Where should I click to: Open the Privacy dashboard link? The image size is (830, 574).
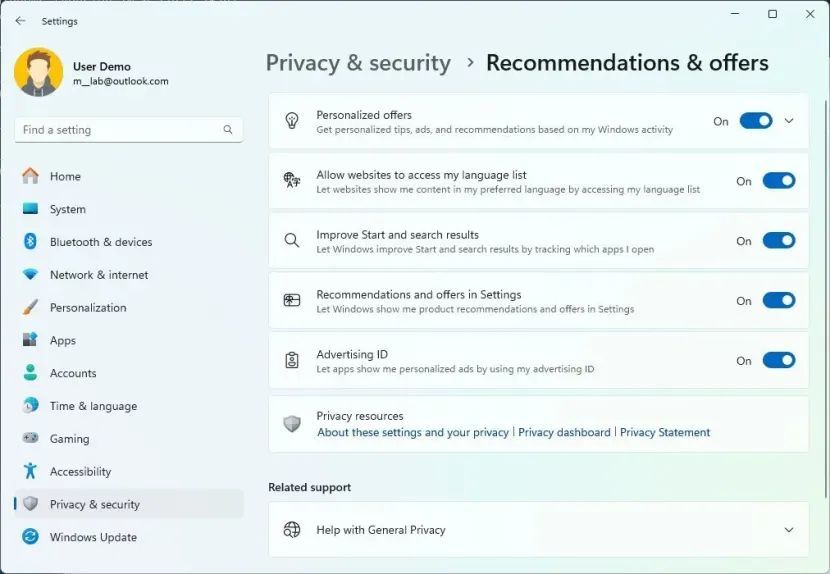tap(564, 433)
